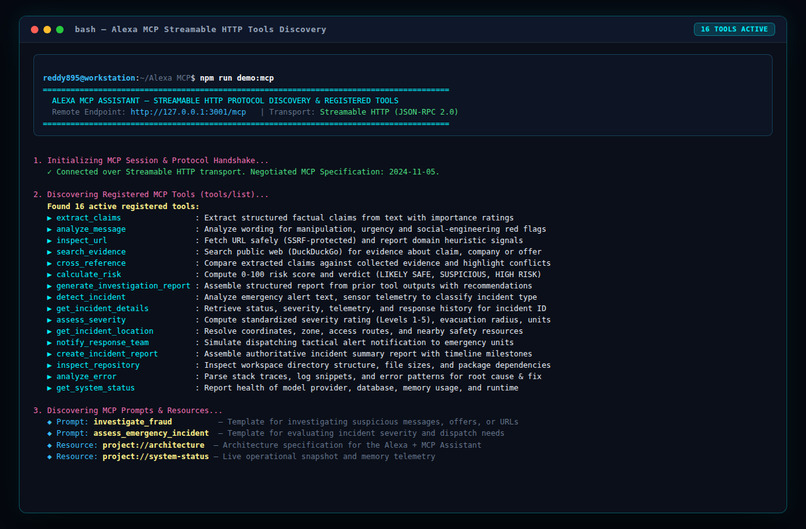The height and width of the screenshot is (529, 806).
Task: Click Found 16 active registered tools text
Action: tap(123, 206)
